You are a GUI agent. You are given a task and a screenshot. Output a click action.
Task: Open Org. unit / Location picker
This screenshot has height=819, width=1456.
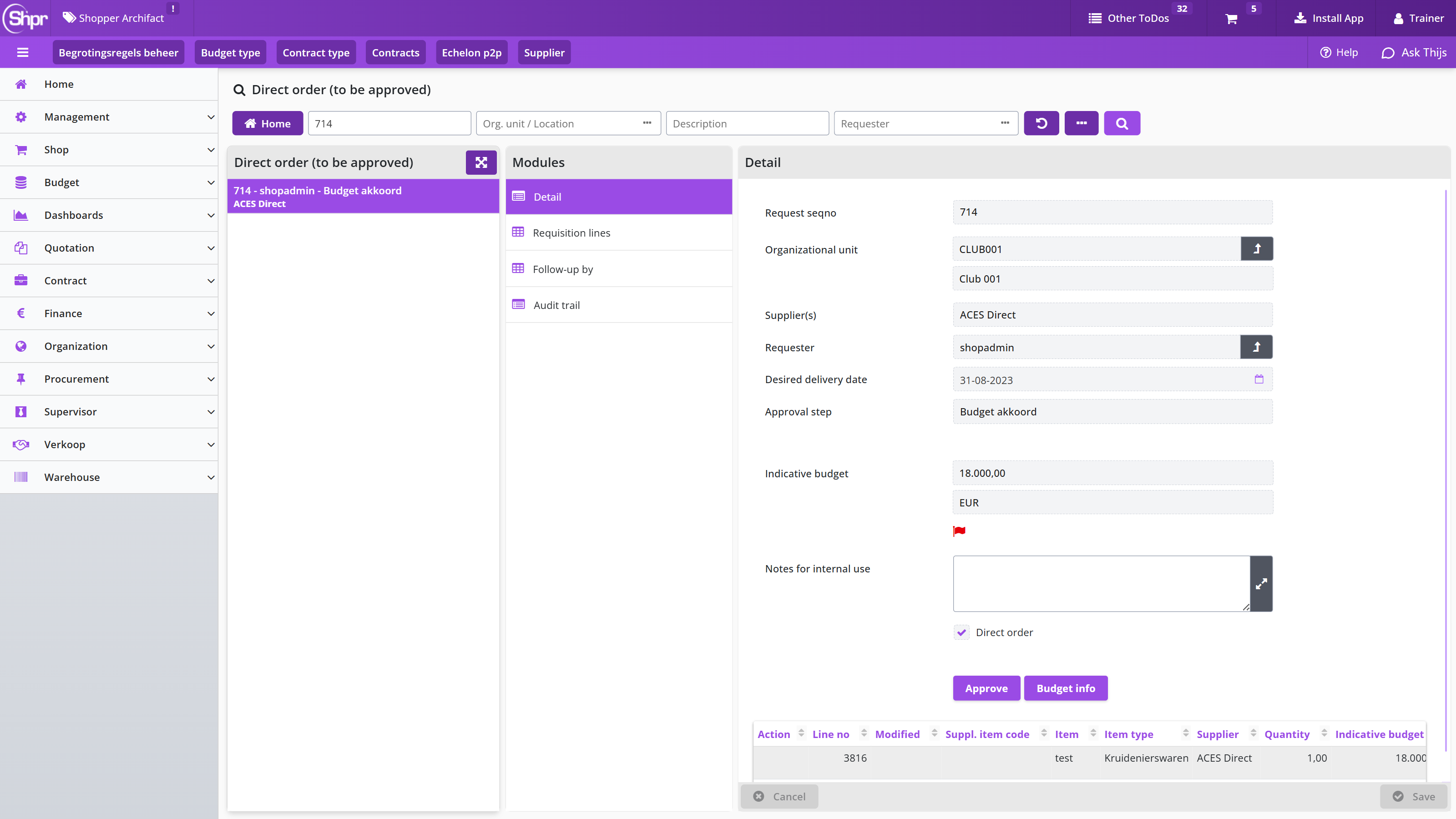pyautogui.click(x=647, y=123)
